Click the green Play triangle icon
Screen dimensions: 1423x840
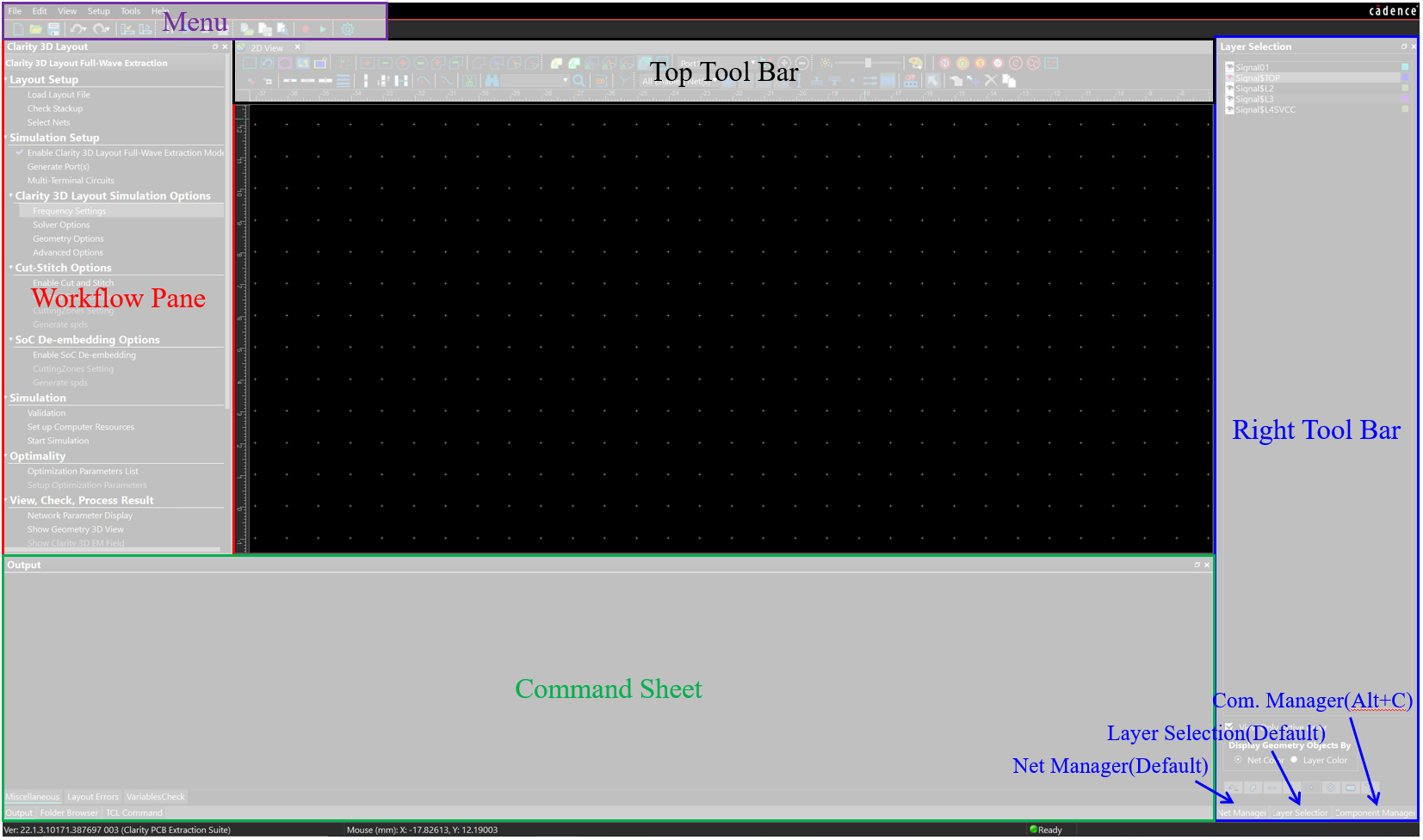(323, 29)
